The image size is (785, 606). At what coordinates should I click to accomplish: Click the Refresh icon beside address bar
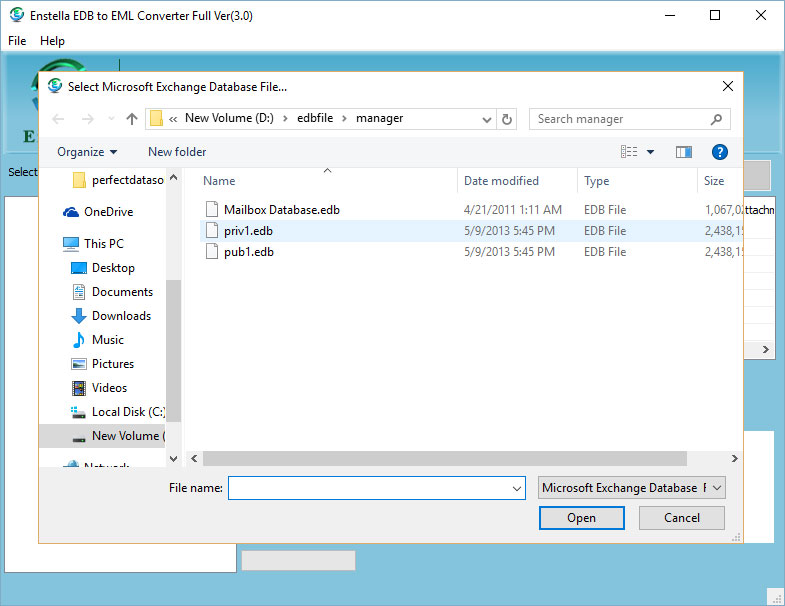507,119
